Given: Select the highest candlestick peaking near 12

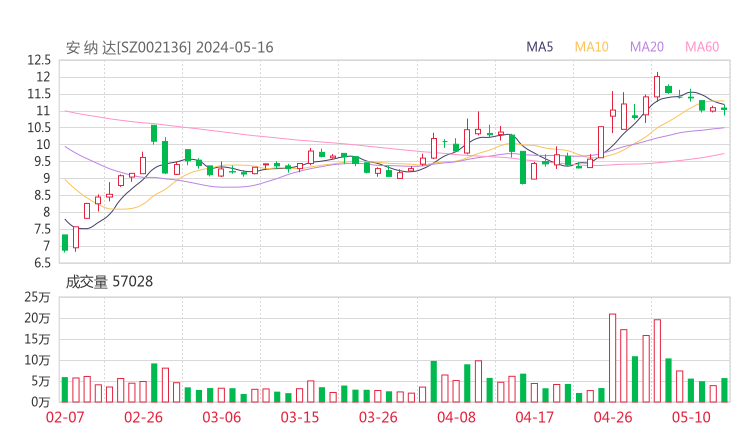Looking at the screenshot, I should (x=657, y=86).
